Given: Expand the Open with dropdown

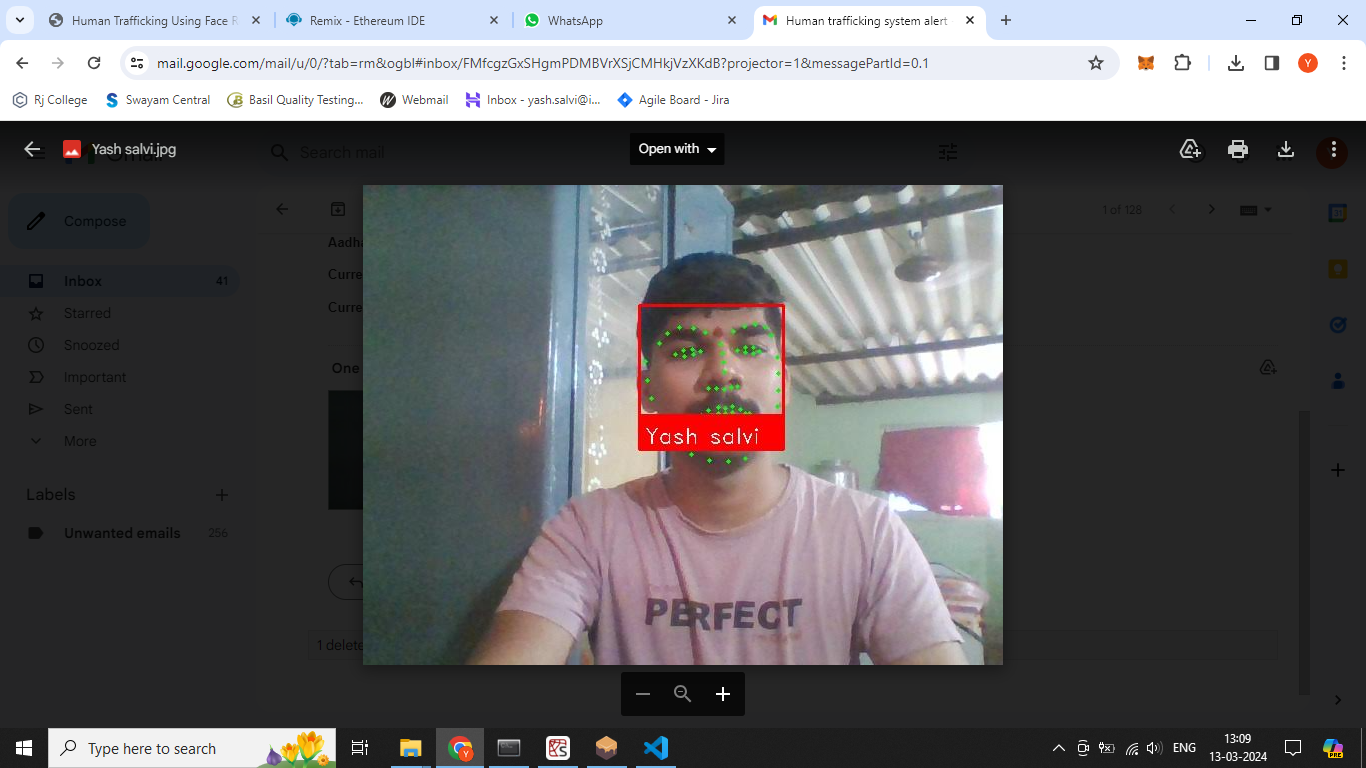Looking at the screenshot, I should coord(677,149).
